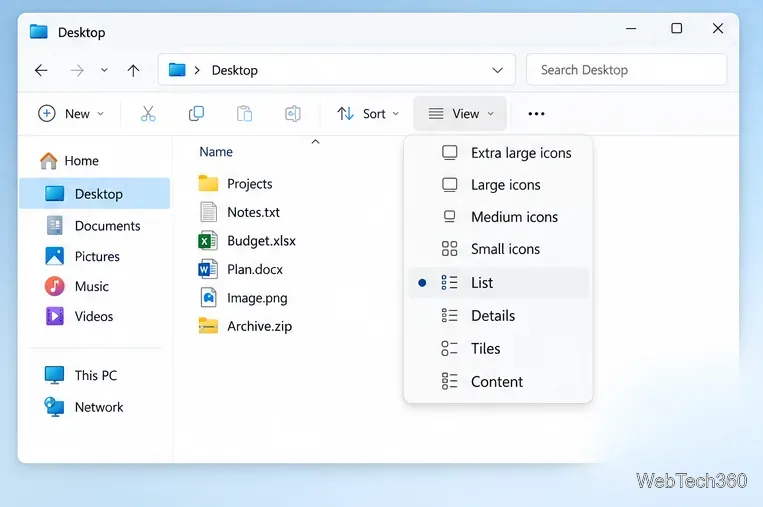
Task: Click the folder icon in address bar
Action: click(177, 70)
